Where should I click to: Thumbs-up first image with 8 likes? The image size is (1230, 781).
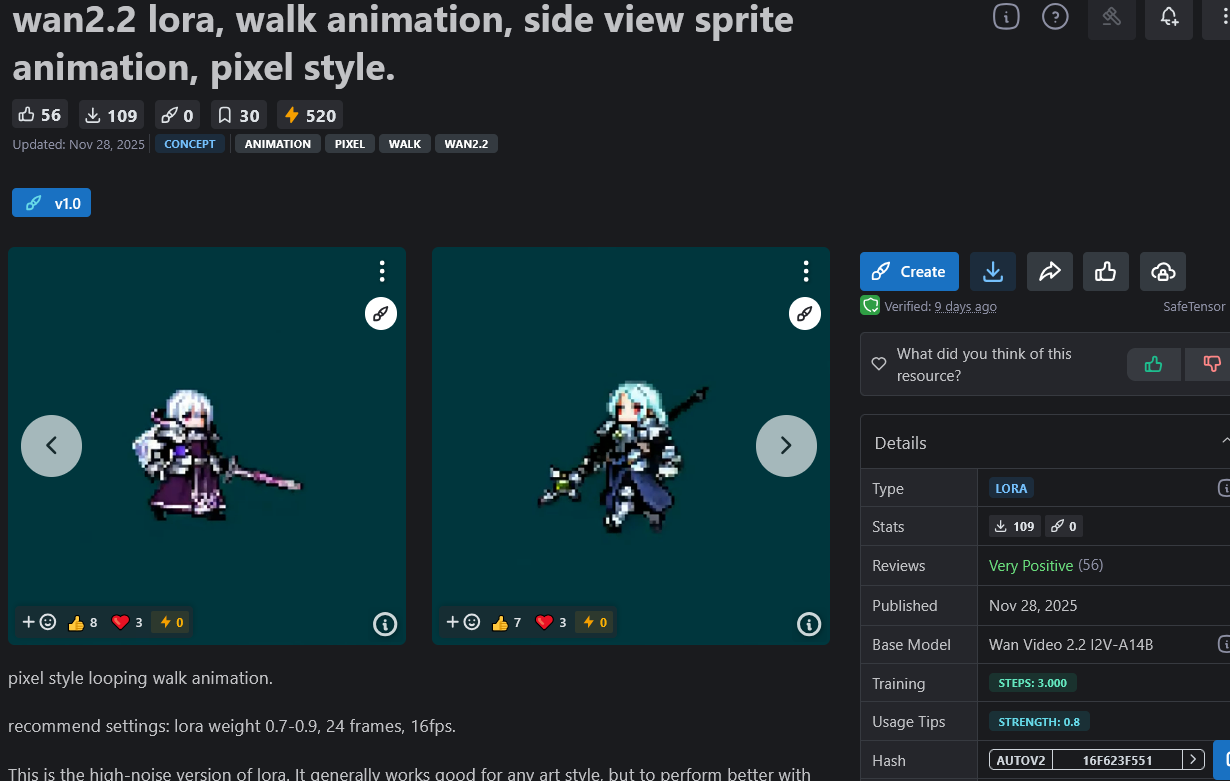pyautogui.click(x=83, y=622)
